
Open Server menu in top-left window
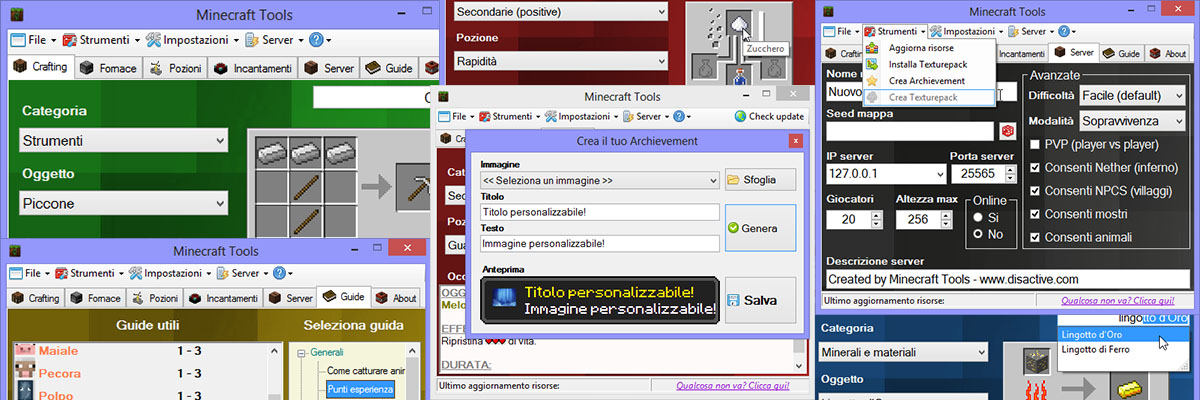click(274, 40)
